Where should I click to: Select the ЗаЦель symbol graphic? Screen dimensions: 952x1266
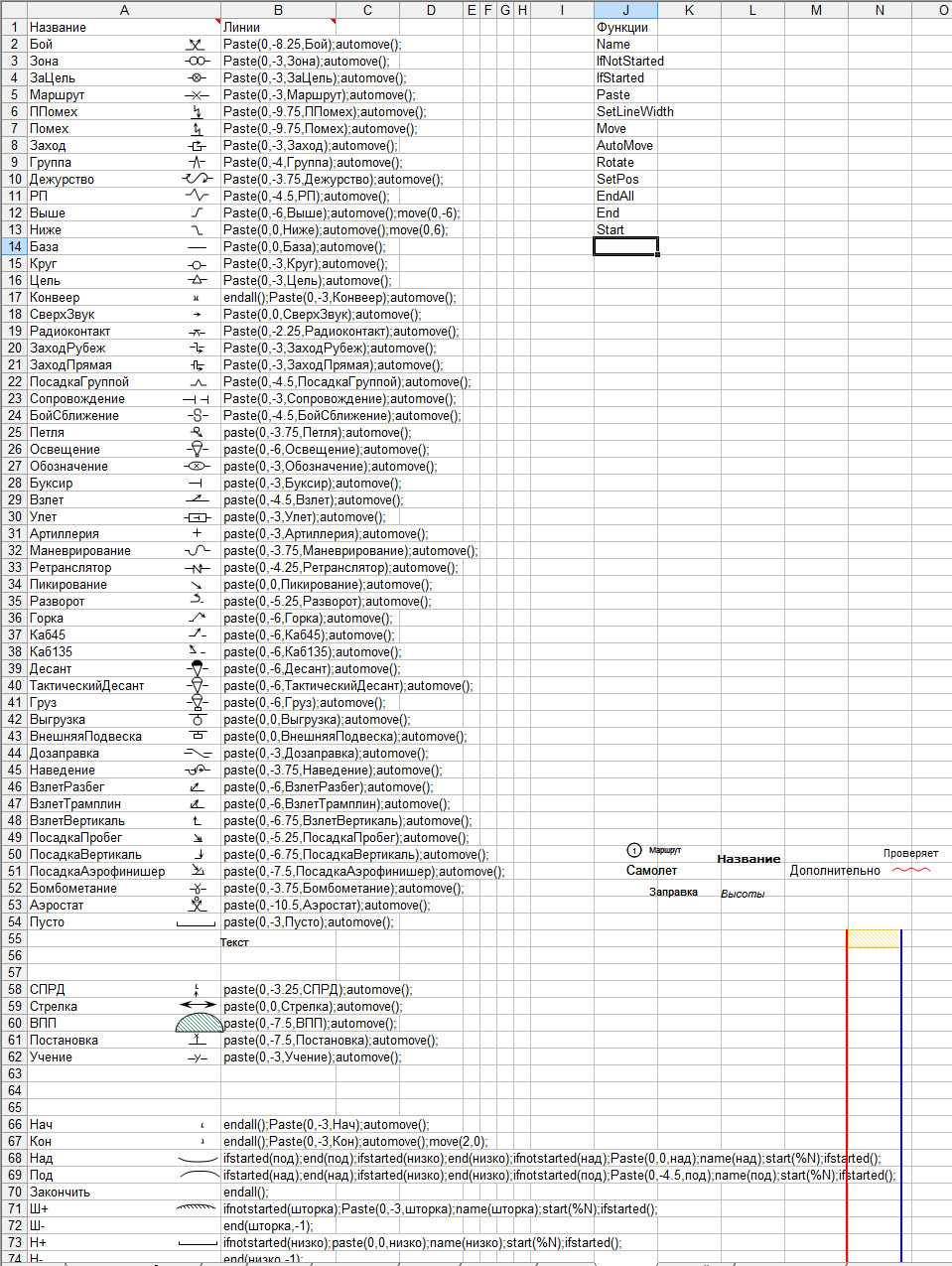197,78
